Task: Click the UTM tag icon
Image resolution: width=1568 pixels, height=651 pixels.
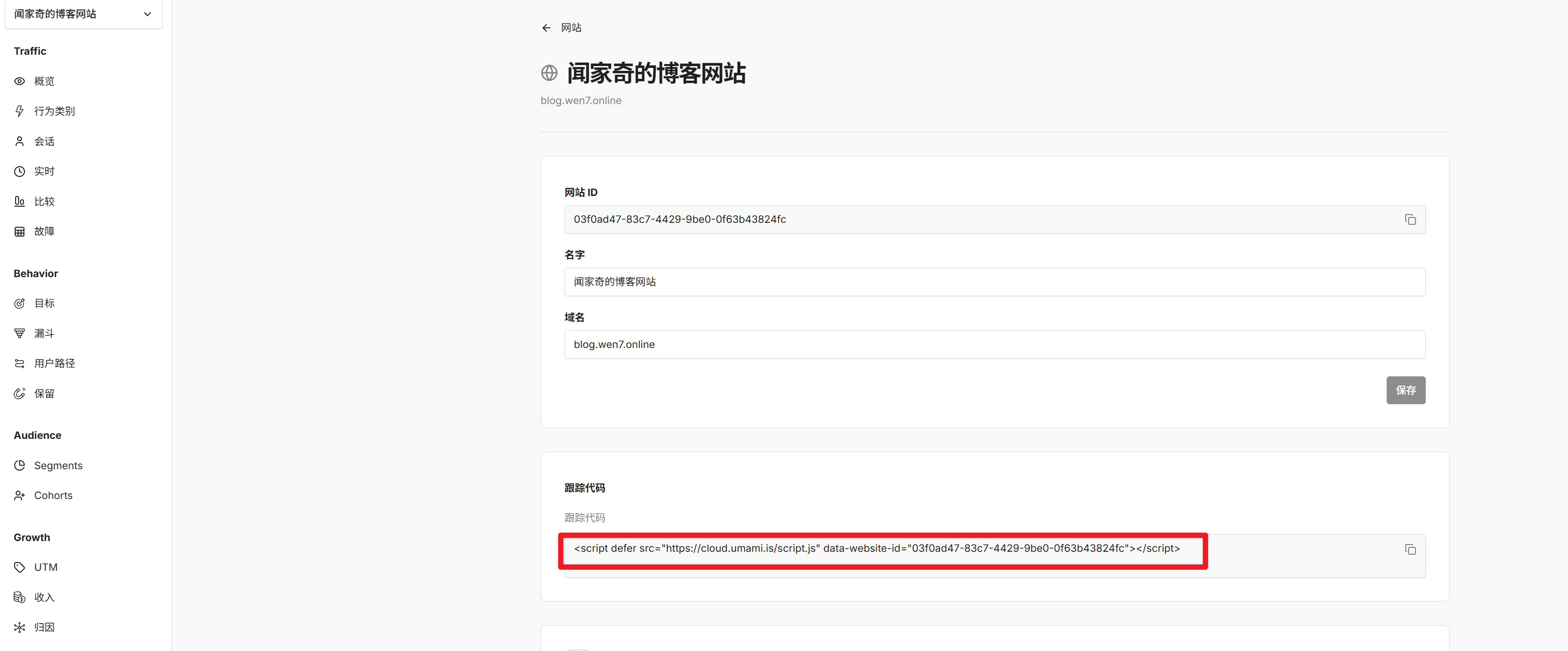Action: pos(20,567)
